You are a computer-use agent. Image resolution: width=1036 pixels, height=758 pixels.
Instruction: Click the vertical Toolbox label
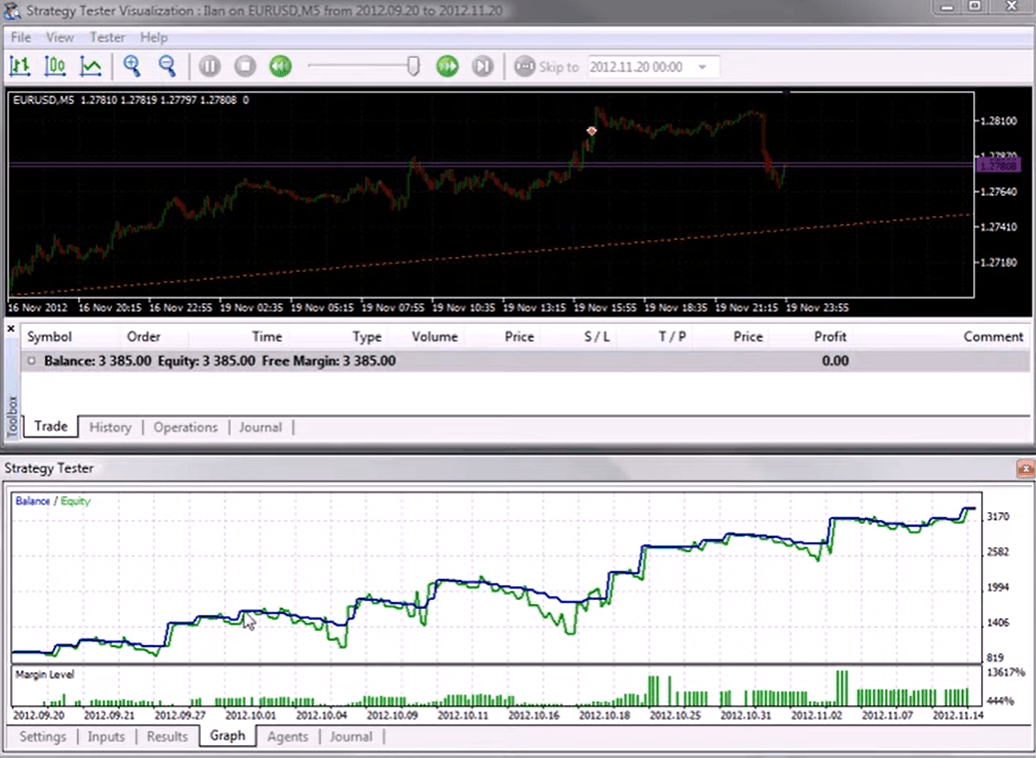tap(12, 416)
